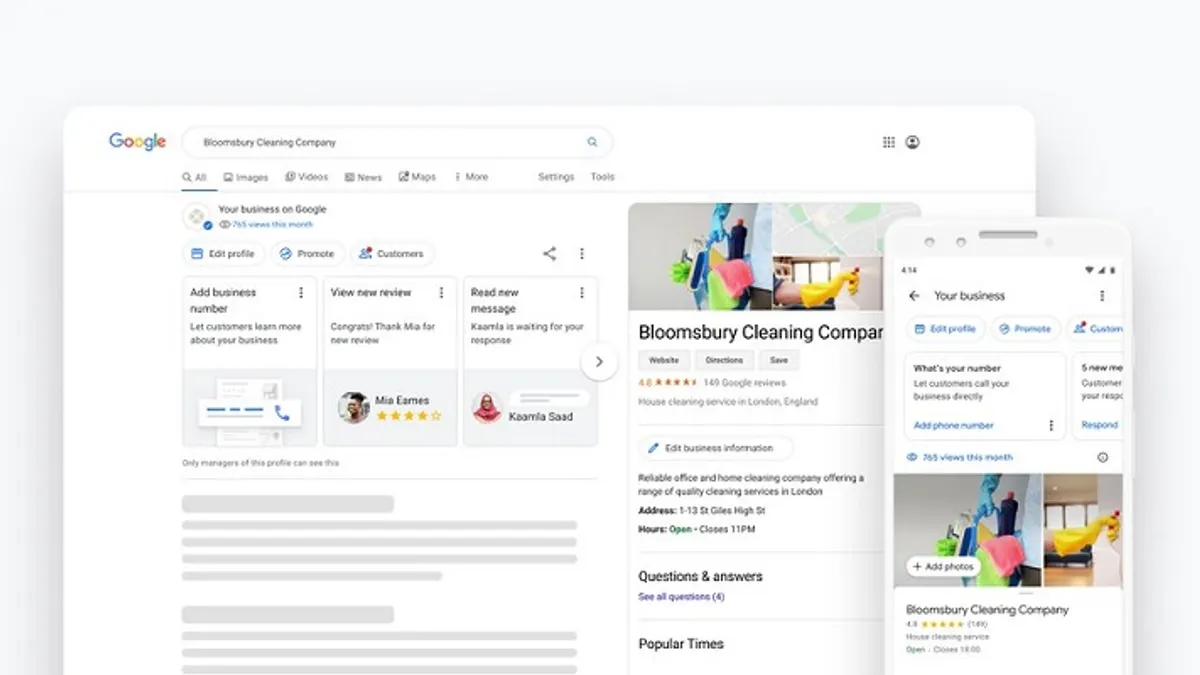Click the Google logo
This screenshot has width=1200, height=675.
coord(137,142)
